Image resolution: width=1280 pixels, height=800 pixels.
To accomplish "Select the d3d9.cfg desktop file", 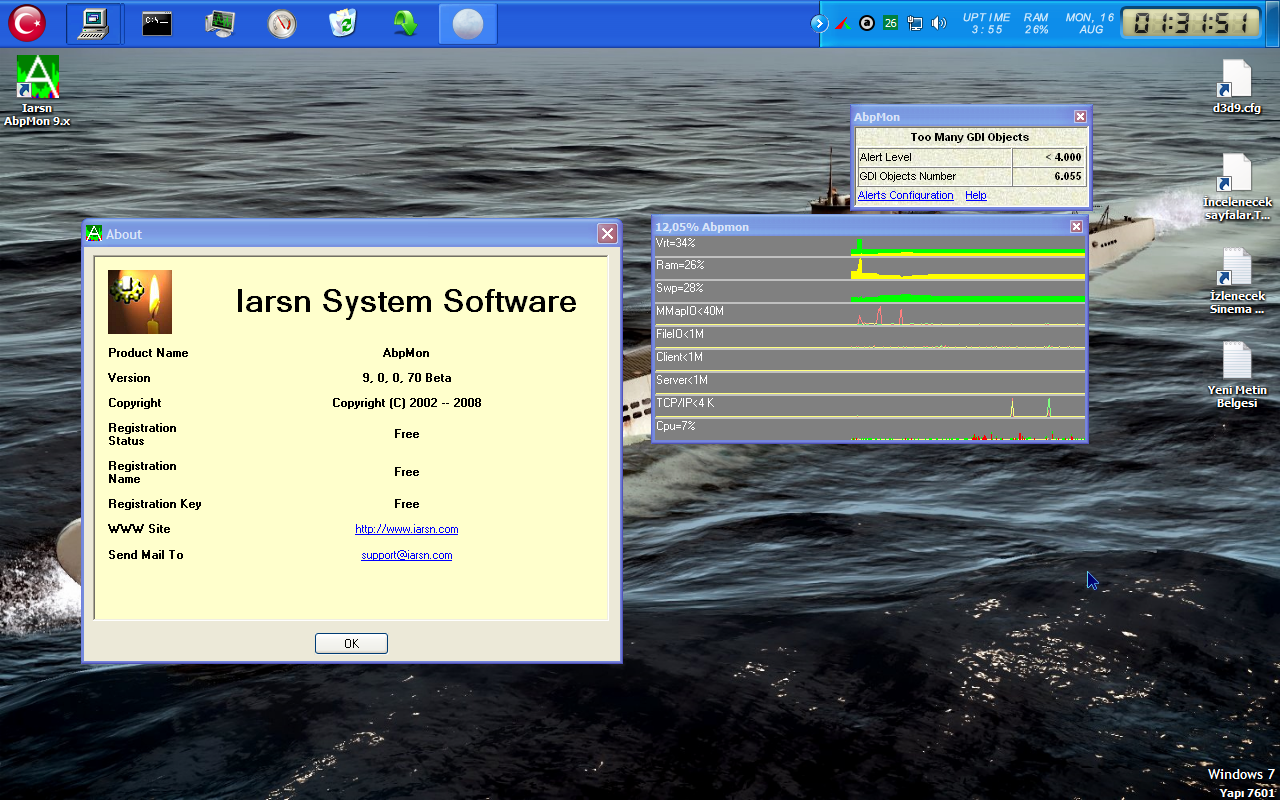I will (1236, 86).
